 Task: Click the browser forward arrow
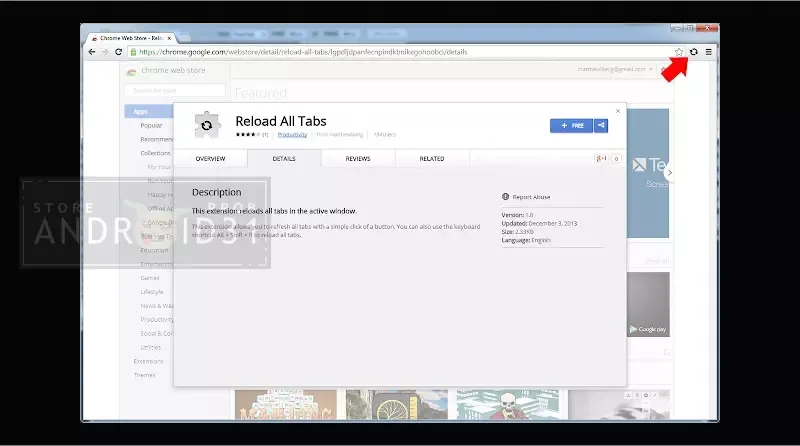click(x=105, y=52)
